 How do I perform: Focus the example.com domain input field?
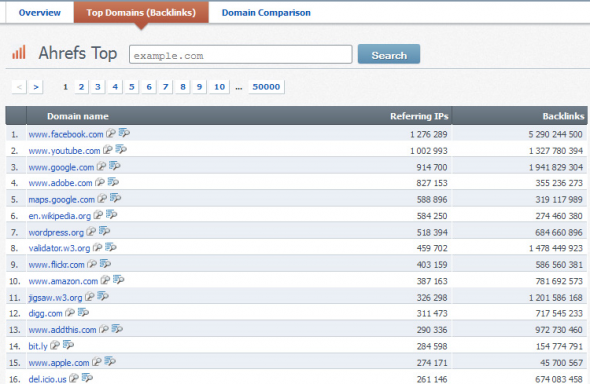click(x=241, y=55)
